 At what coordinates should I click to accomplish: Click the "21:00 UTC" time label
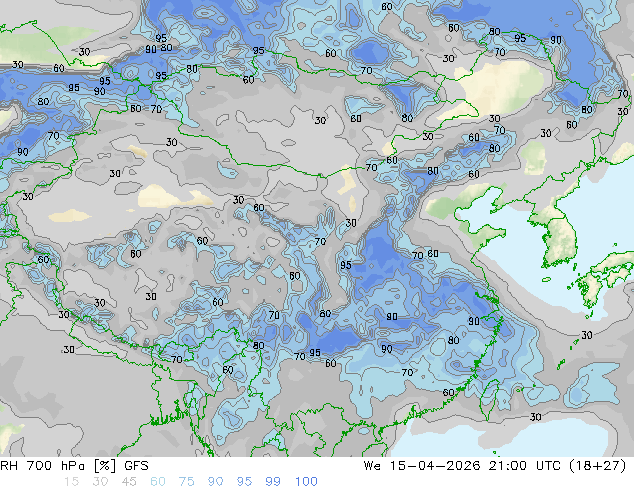click(x=525, y=466)
